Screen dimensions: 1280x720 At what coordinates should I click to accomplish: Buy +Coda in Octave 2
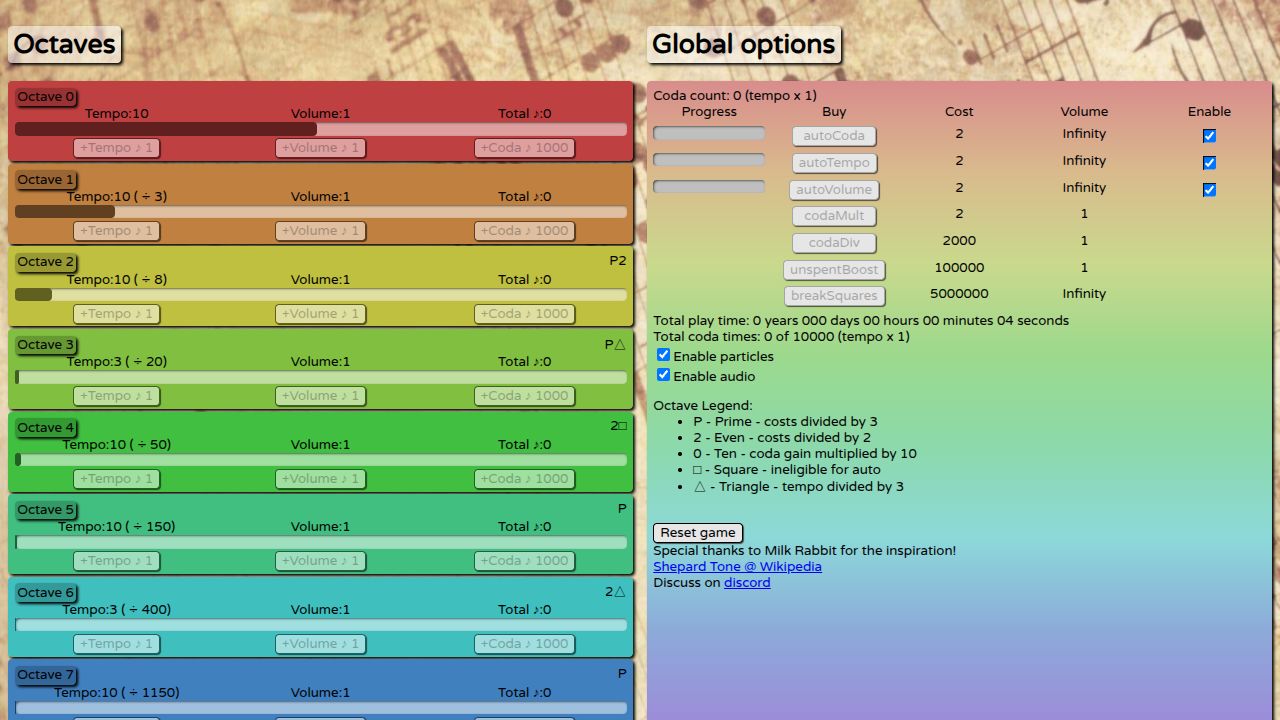pos(524,314)
